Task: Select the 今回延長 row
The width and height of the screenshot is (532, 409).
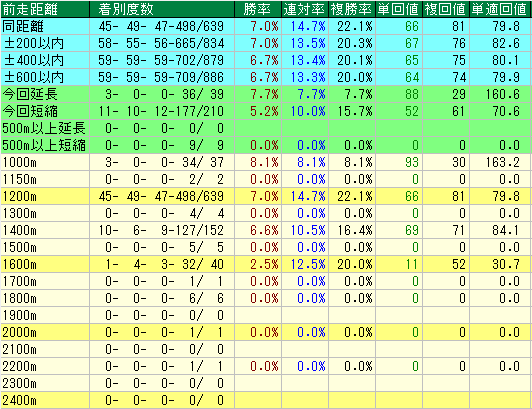Action: pyautogui.click(x=266, y=94)
